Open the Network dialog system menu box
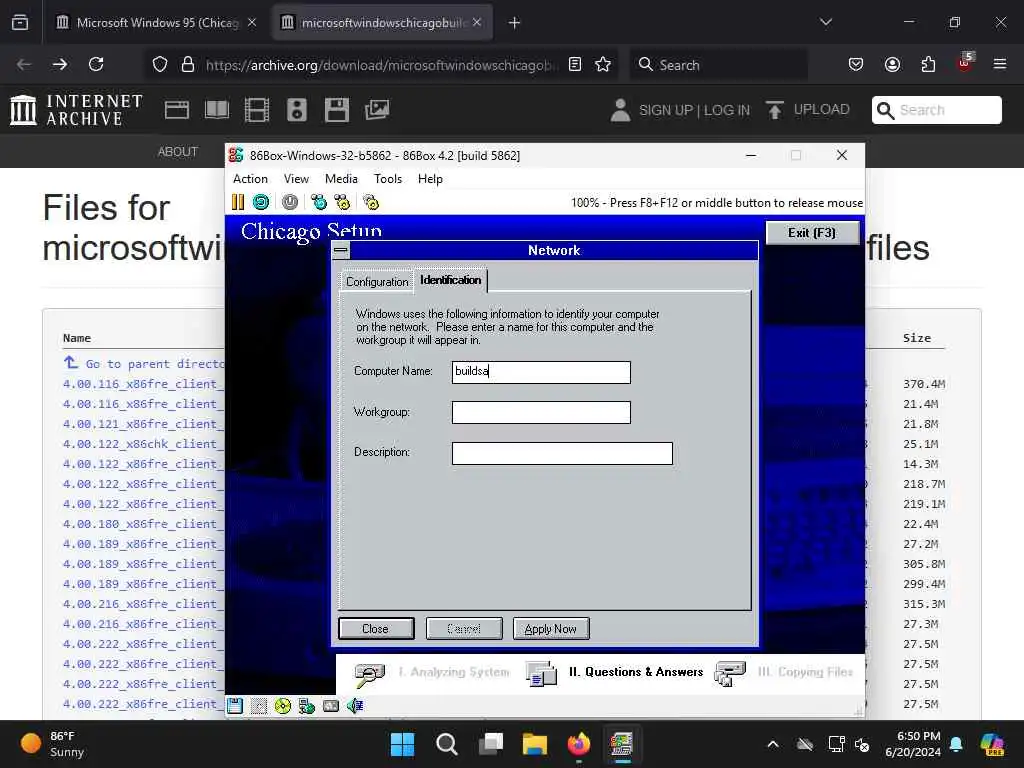 [341, 250]
